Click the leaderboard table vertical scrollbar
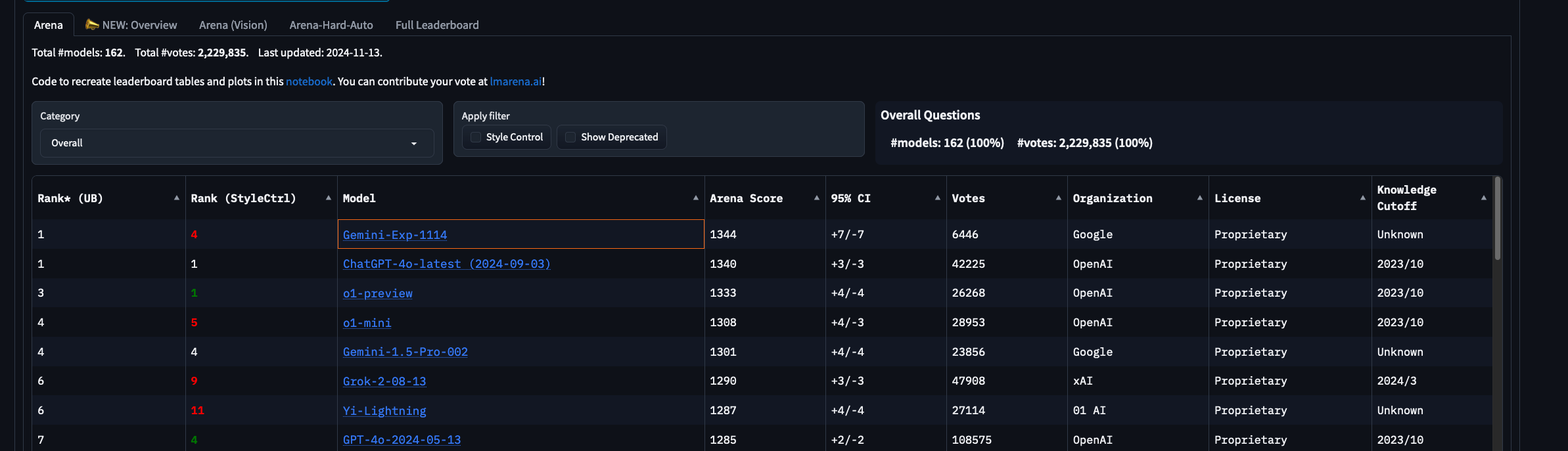The width and height of the screenshot is (1568, 451). (x=1497, y=219)
